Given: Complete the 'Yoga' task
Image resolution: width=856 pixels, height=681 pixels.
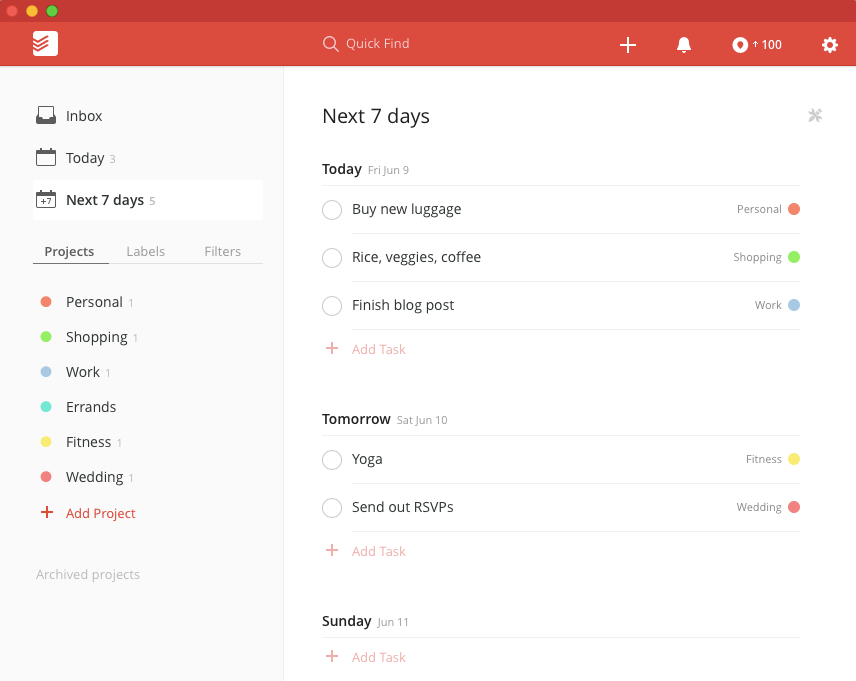Looking at the screenshot, I should (x=332, y=460).
